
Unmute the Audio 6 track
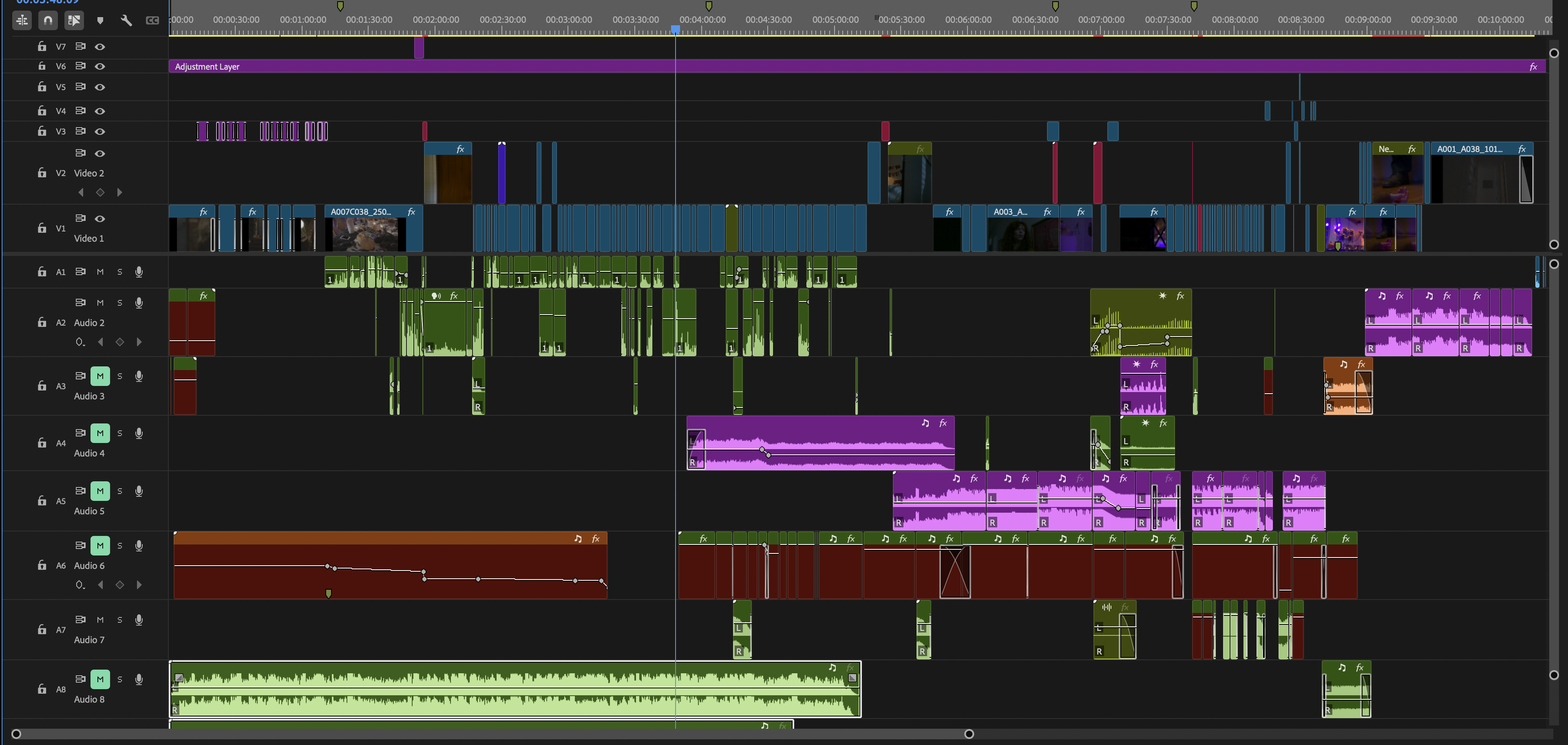coord(100,545)
